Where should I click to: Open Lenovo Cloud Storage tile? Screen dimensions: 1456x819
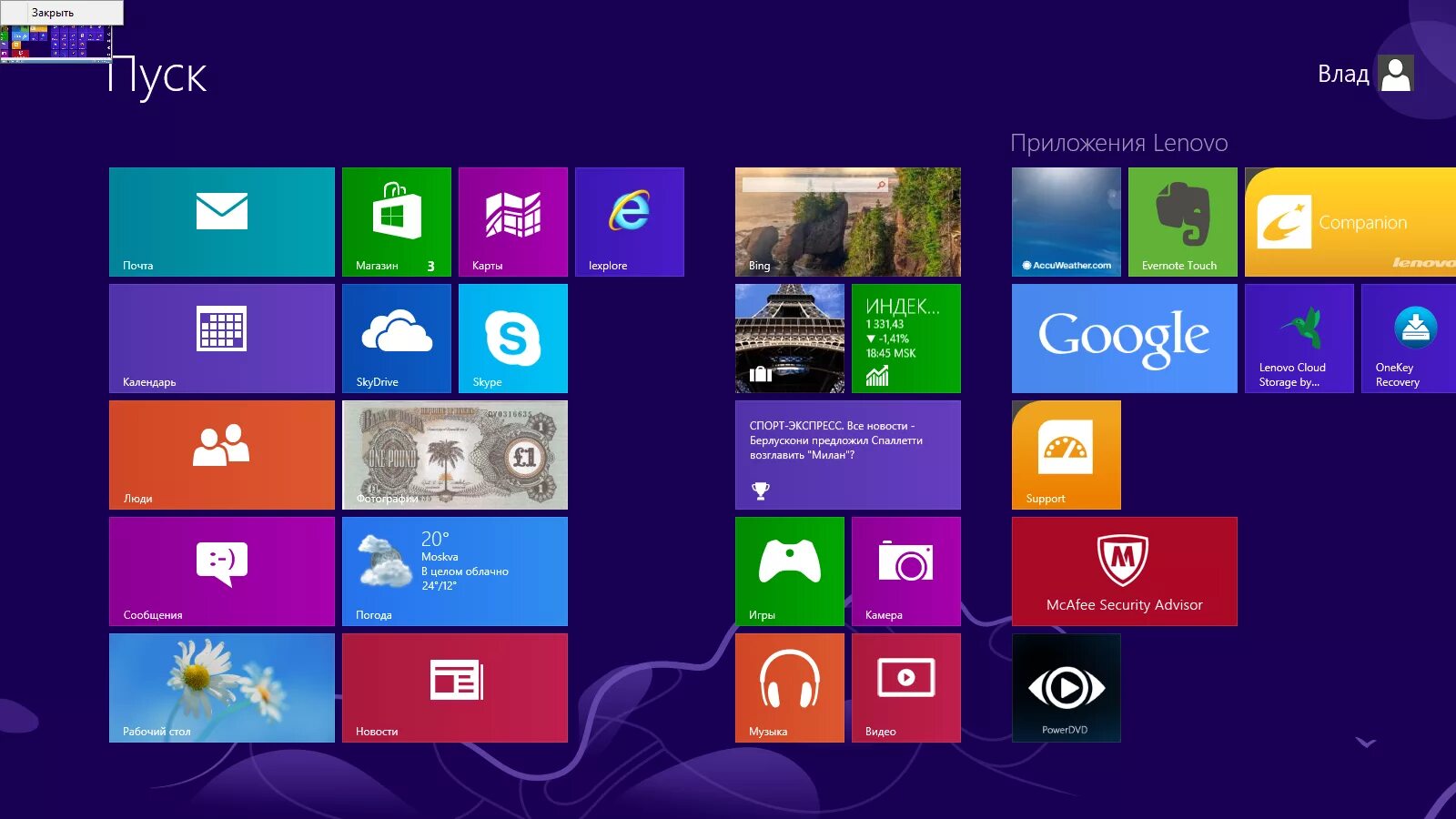click(x=1299, y=339)
